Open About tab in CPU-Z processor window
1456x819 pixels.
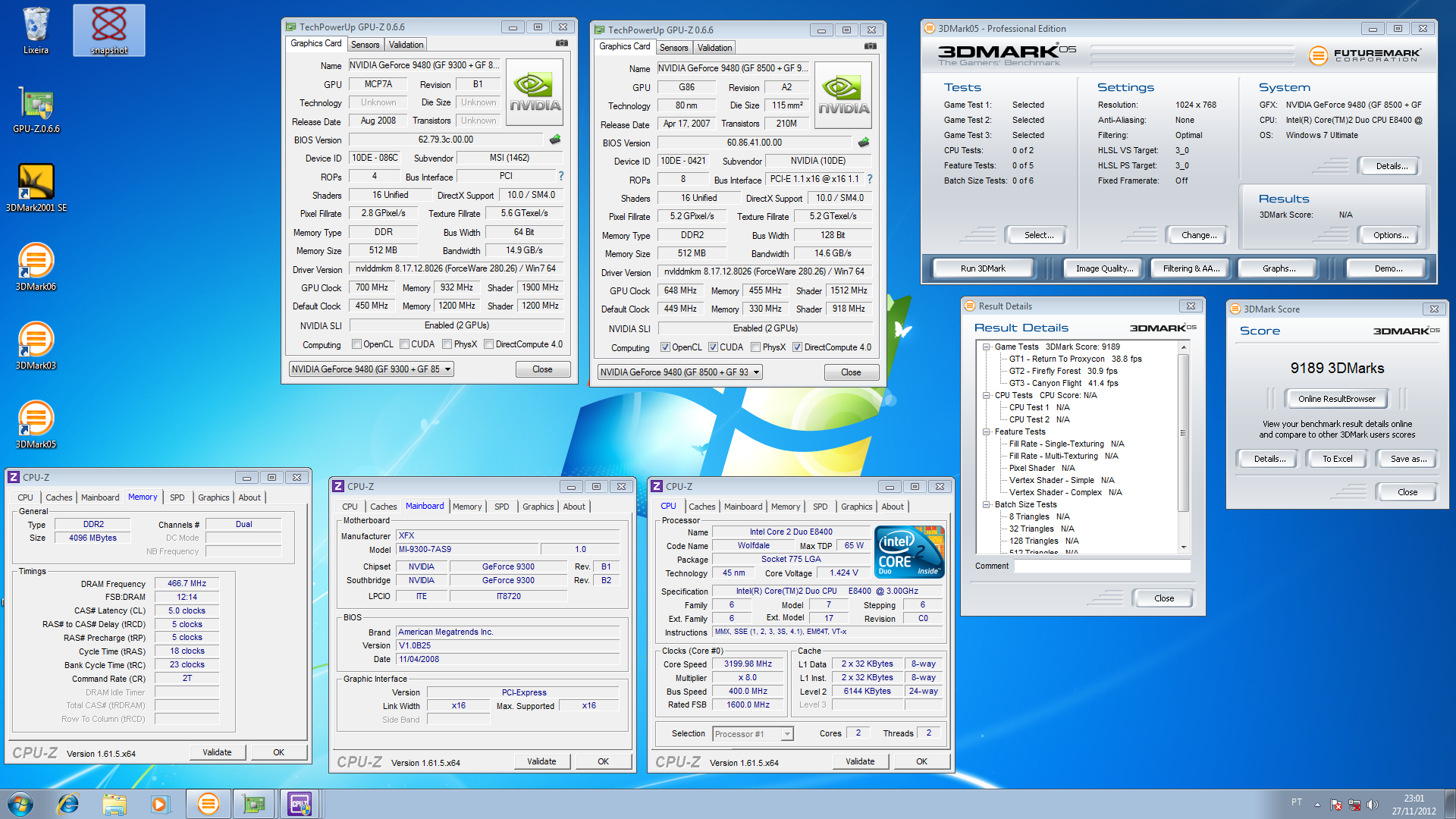893,507
